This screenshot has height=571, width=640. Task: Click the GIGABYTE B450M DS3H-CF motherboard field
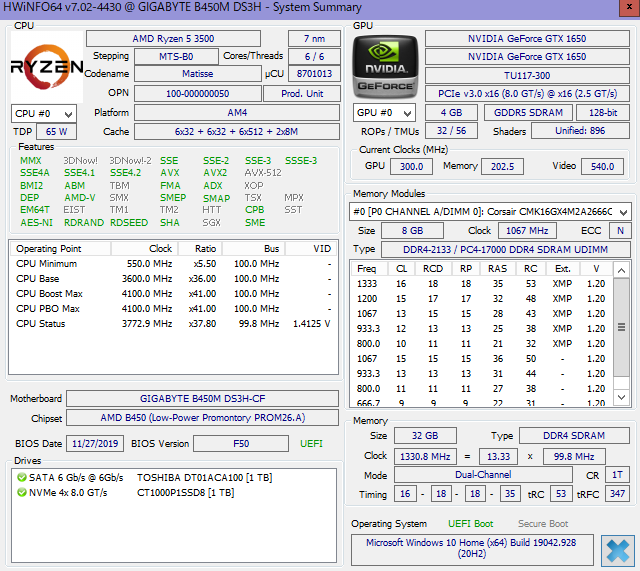point(202,398)
